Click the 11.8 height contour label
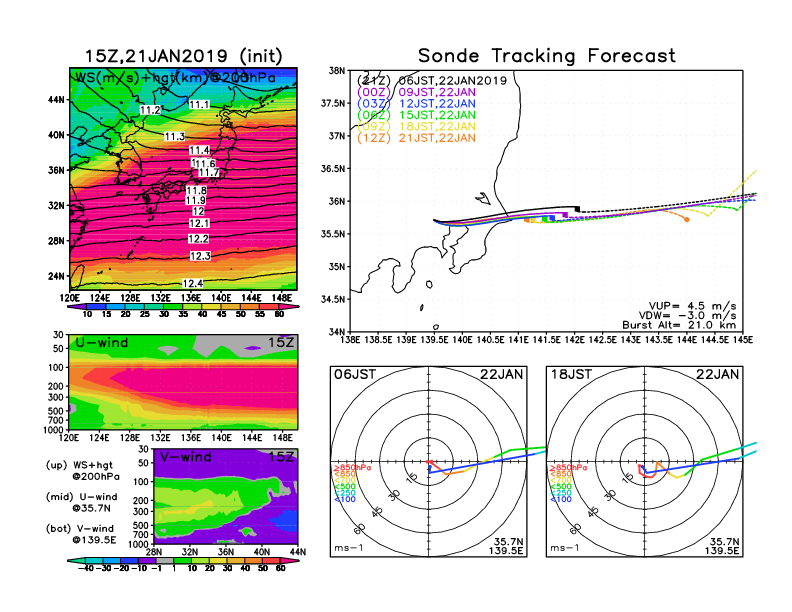Image resolution: width=792 pixels, height=612 pixels. tap(196, 190)
